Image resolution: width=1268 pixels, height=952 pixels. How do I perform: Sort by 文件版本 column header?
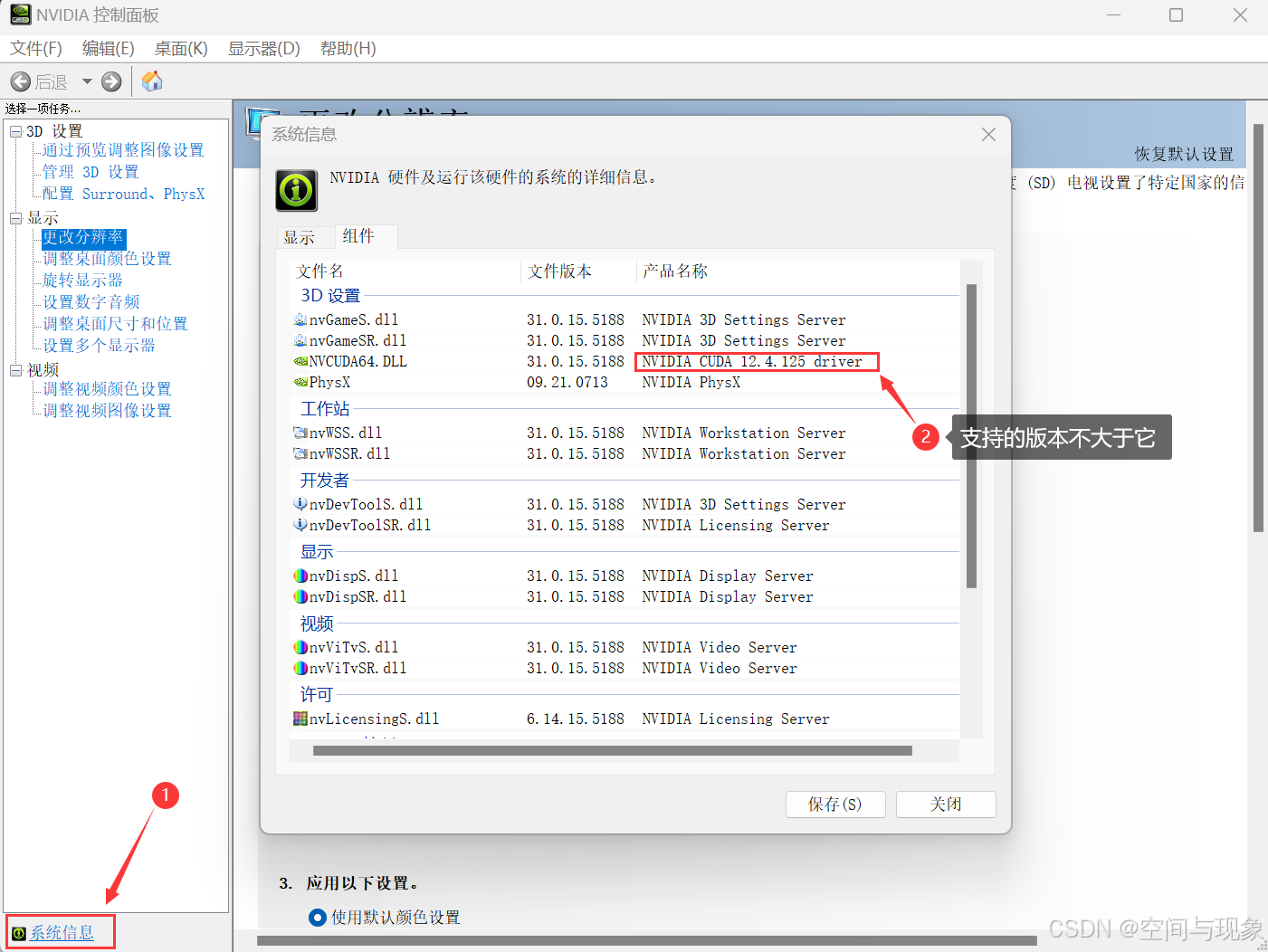[x=559, y=271]
